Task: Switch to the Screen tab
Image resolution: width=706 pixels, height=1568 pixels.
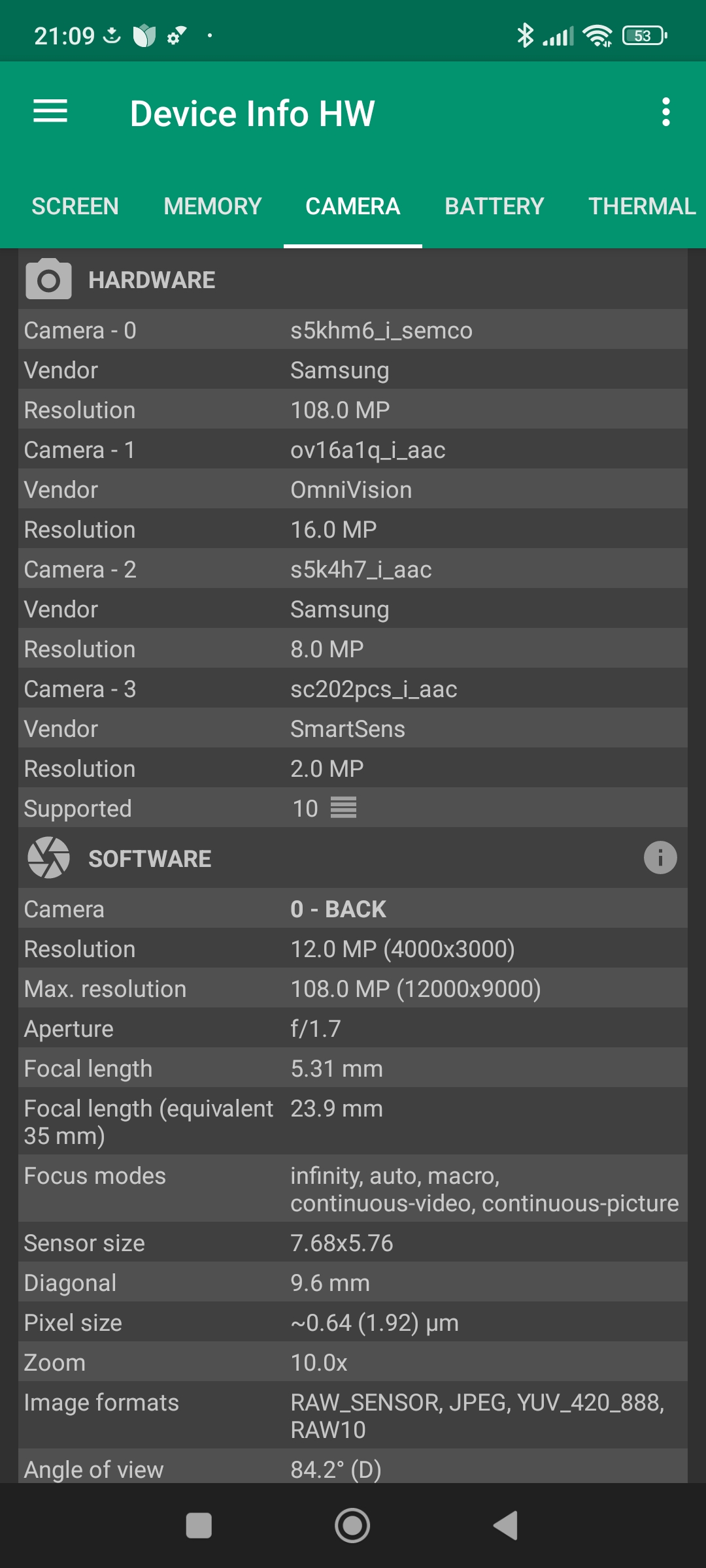Action: (x=75, y=206)
